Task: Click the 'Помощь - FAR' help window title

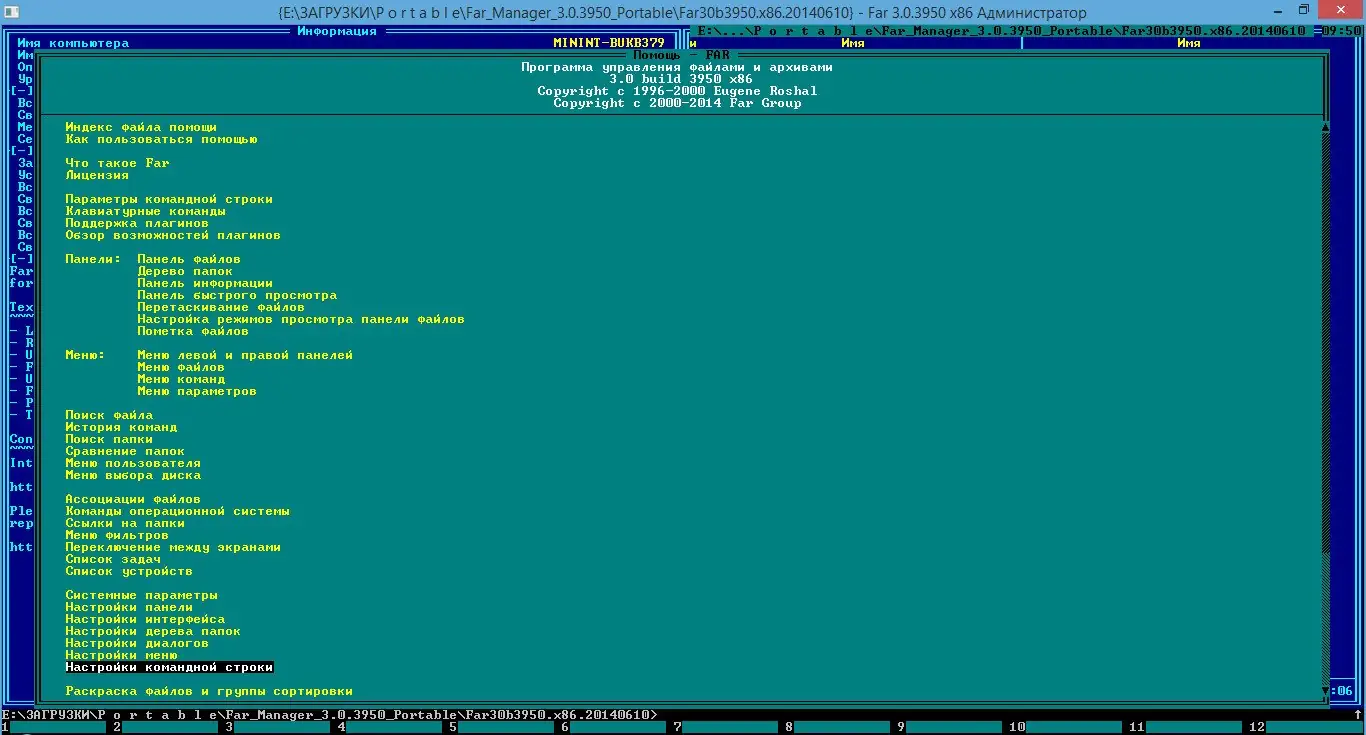Action: click(x=681, y=55)
